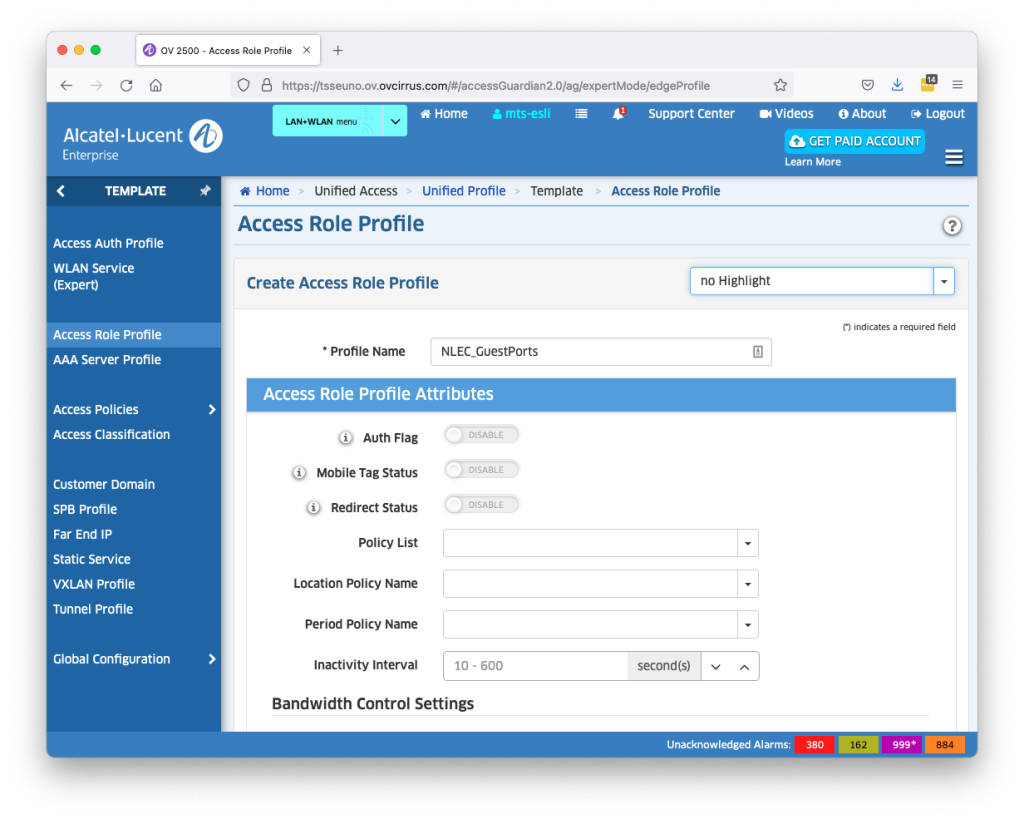Click info icon beside Redirect Status

[x=314, y=508]
